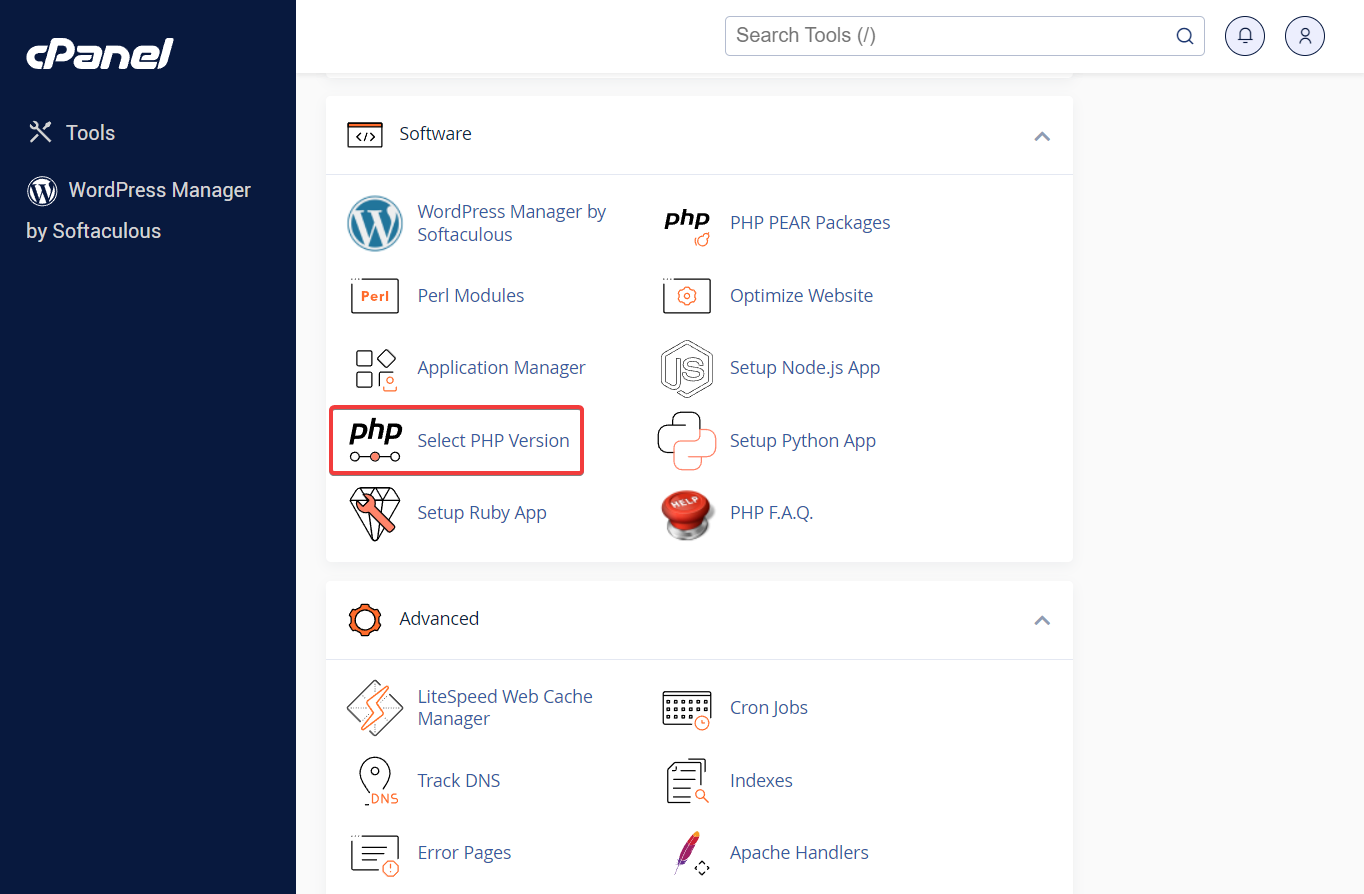This screenshot has width=1364, height=894.
Task: Click the Python logo icon
Action: (687, 441)
